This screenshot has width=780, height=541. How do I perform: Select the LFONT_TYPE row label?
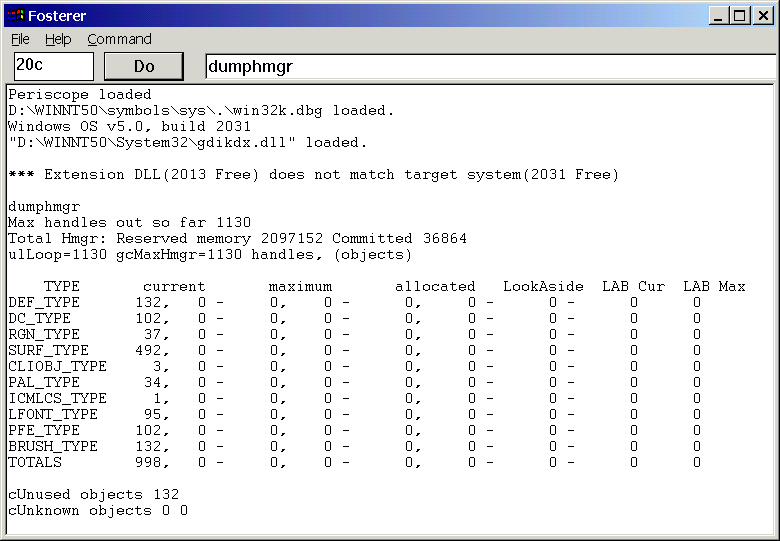[x=53, y=415]
